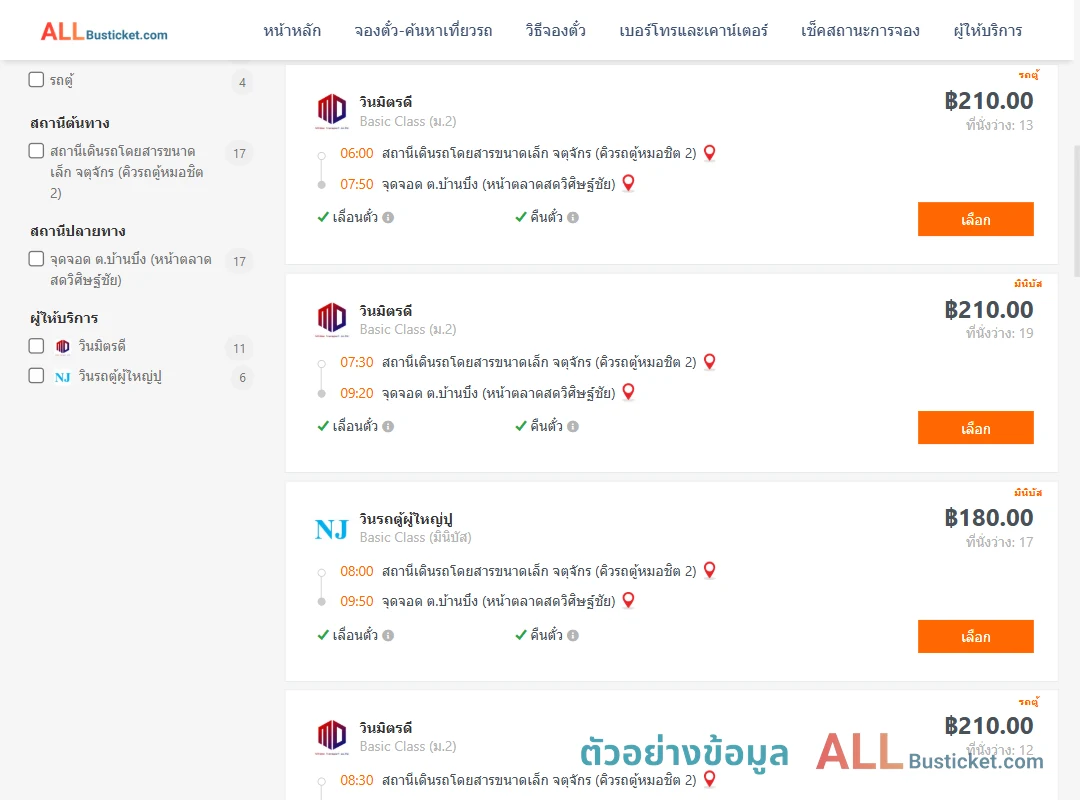Tick the รถตู้ vehicle type checkbox
The image size is (1080, 800).
(x=37, y=80)
